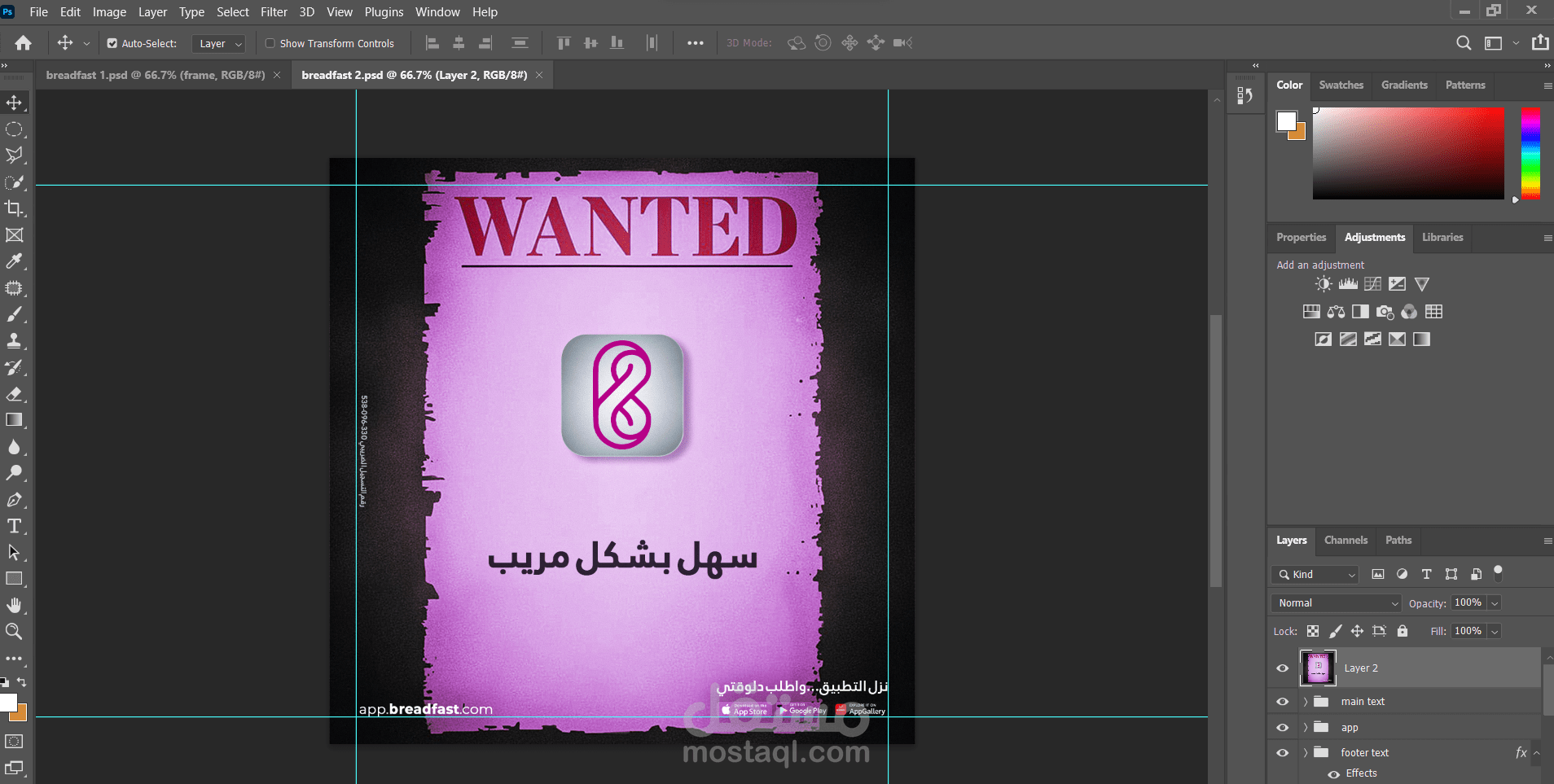The image size is (1554, 784).
Task: Add a Vibrance adjustment
Action: pos(1421,284)
